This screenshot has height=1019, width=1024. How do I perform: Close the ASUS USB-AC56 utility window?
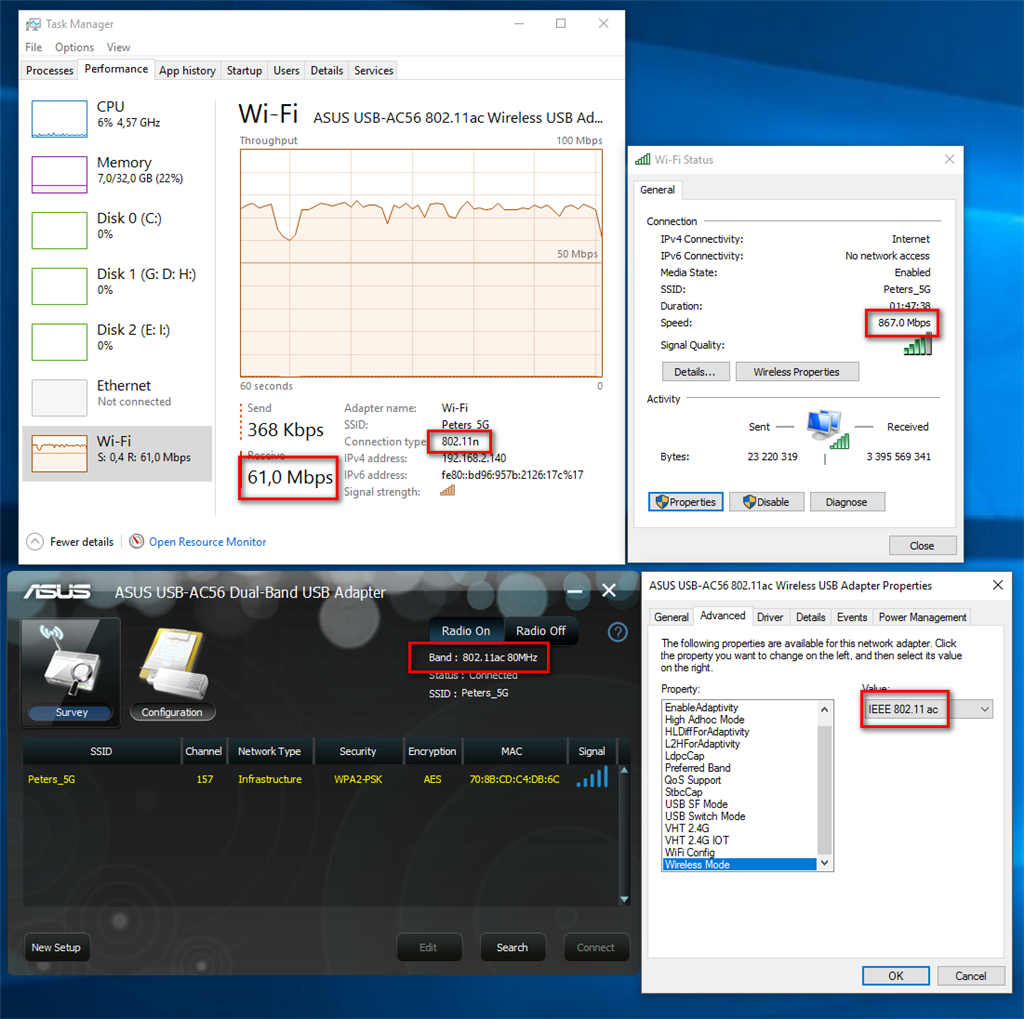point(609,590)
